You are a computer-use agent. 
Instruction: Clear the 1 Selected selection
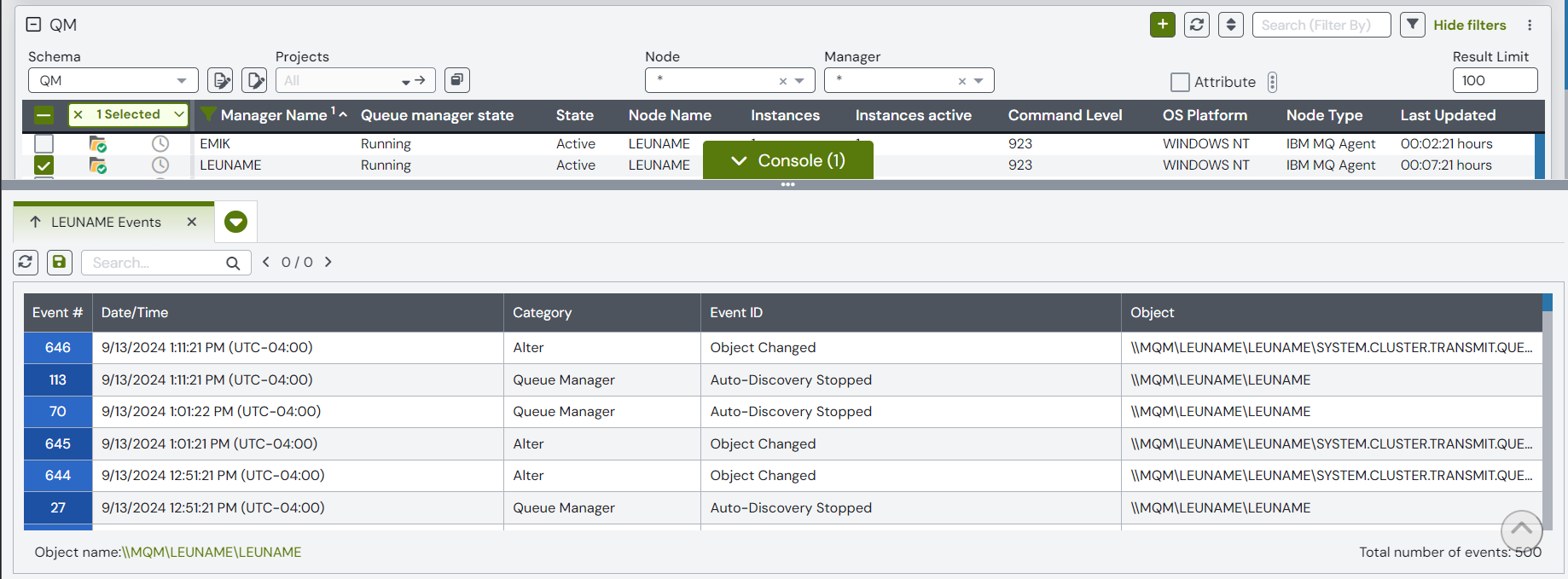pyautogui.click(x=78, y=114)
